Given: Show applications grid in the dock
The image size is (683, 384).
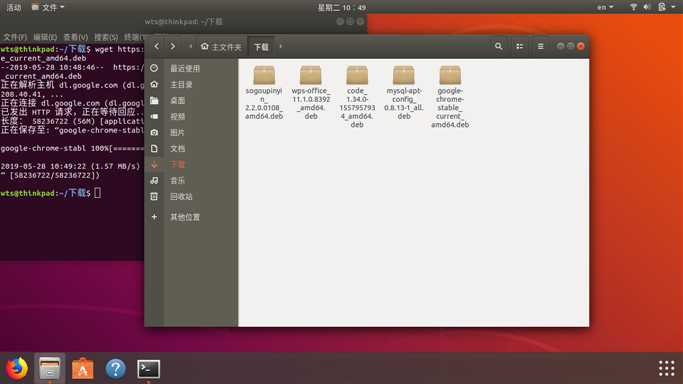Looking at the screenshot, I should point(666,368).
